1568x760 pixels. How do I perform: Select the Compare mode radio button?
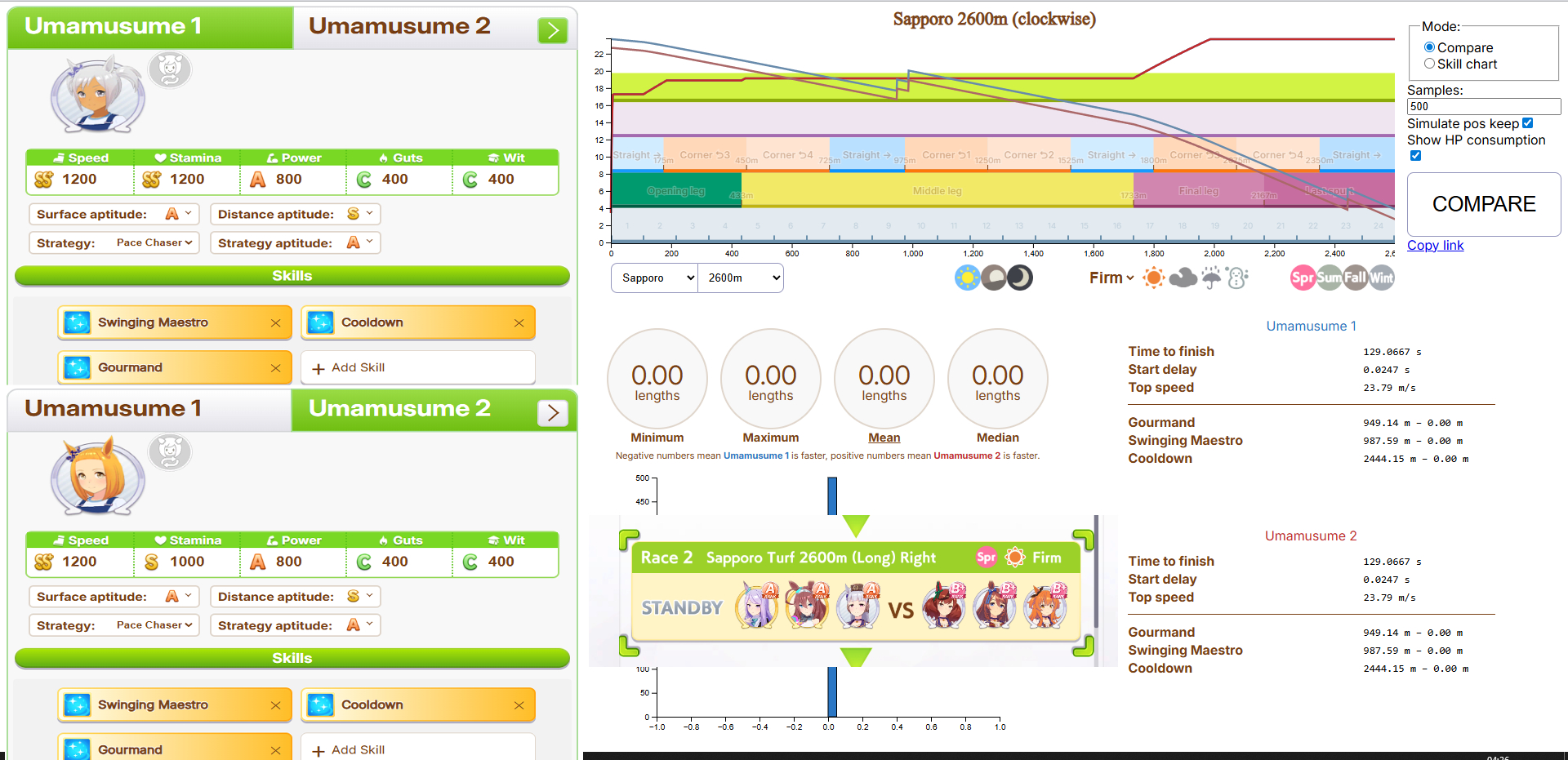coord(1429,47)
